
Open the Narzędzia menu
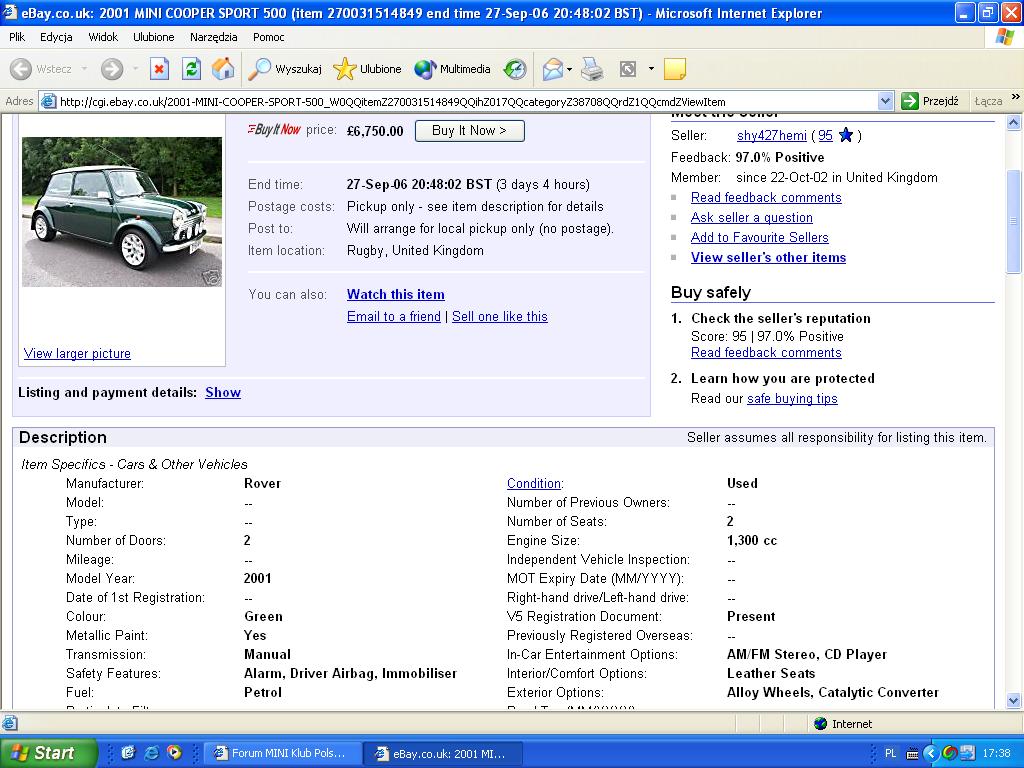[x=214, y=37]
